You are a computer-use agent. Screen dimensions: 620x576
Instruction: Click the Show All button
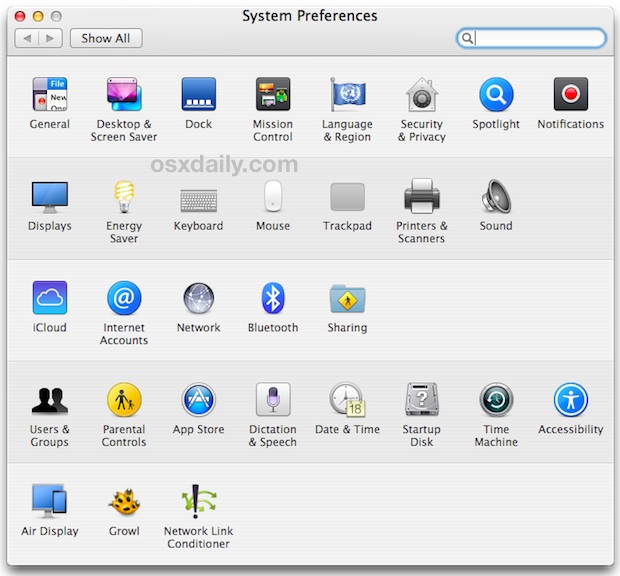(x=106, y=38)
